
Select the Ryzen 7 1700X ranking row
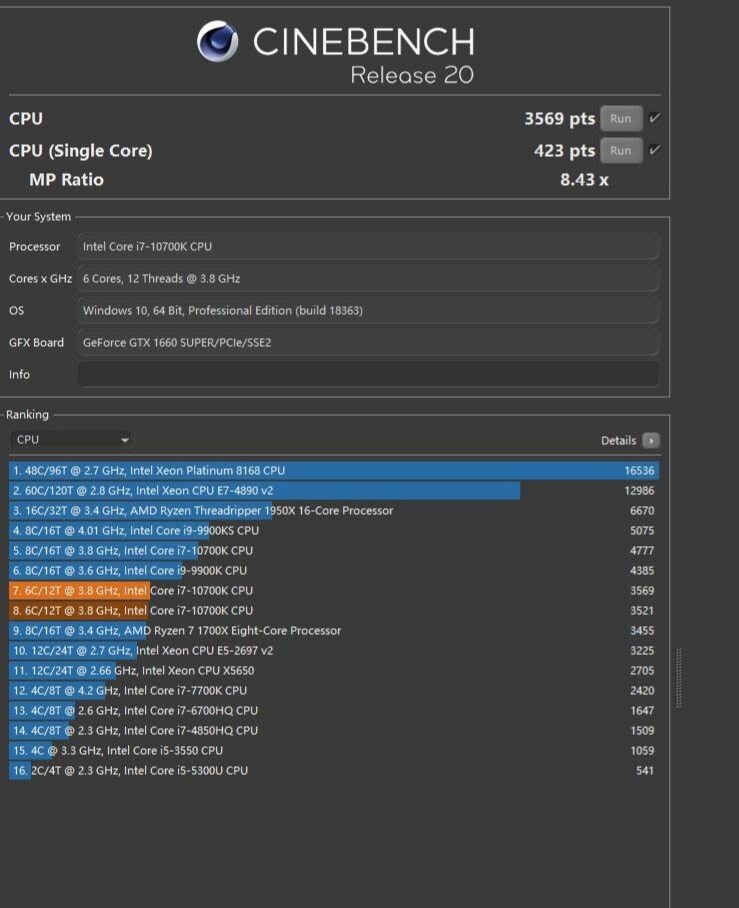[x=334, y=630]
